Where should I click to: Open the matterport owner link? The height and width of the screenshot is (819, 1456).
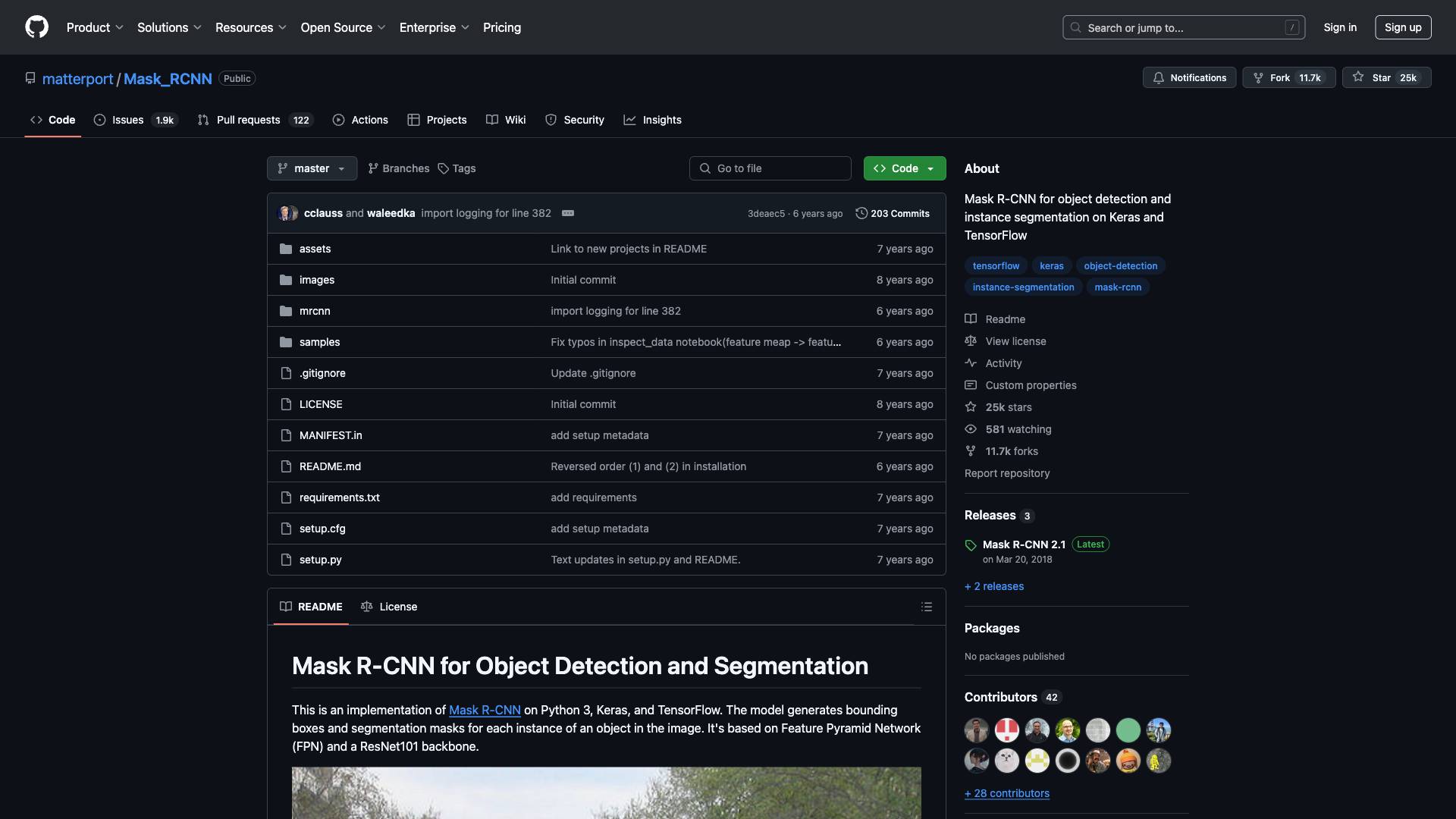click(77, 79)
